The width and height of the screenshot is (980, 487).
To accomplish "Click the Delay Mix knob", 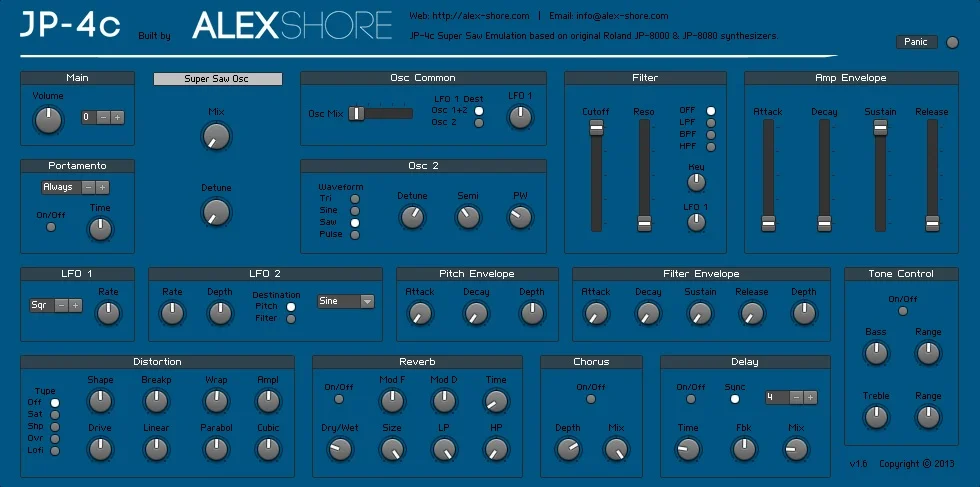I will point(796,449).
